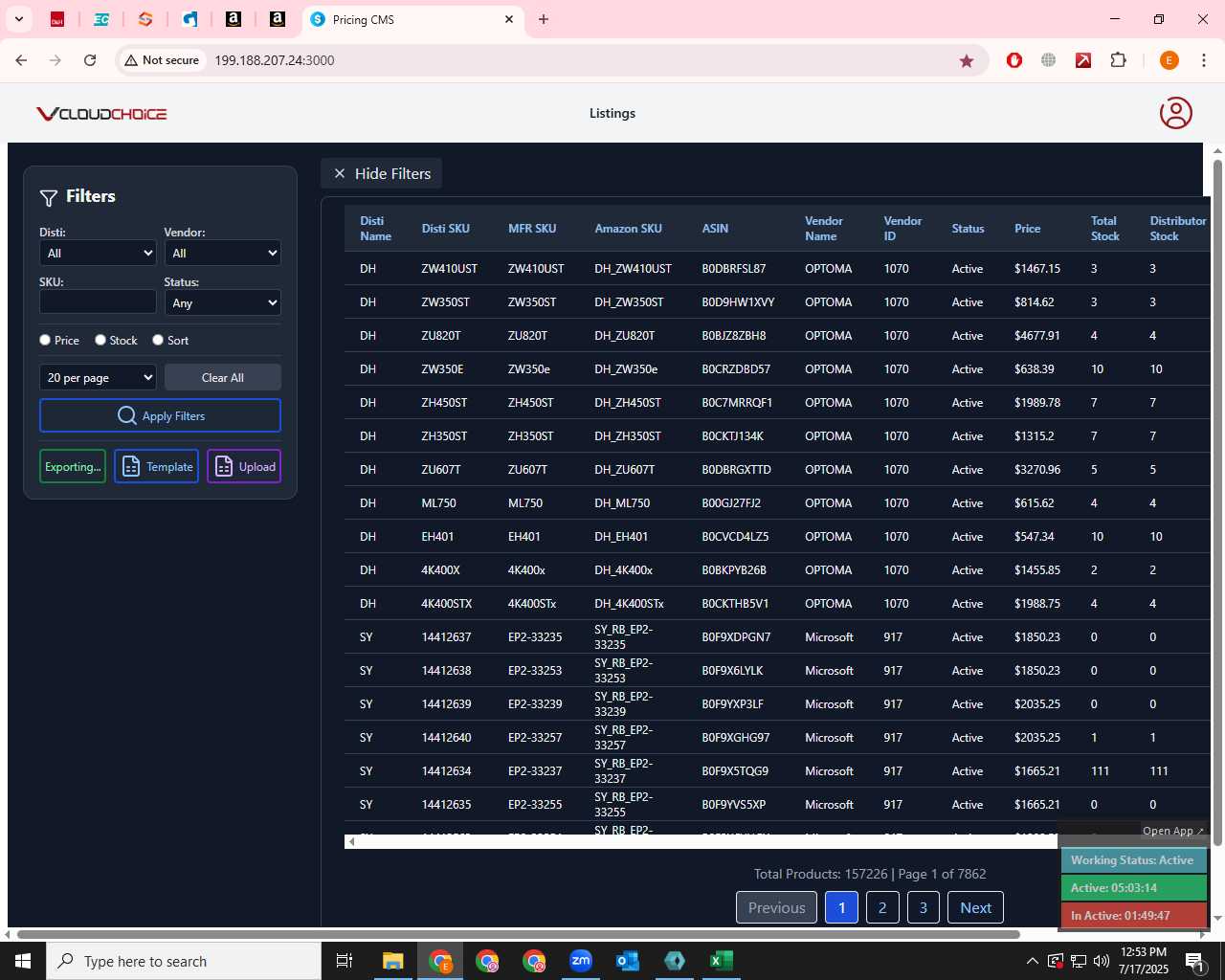Click the Open App link

[x=1173, y=831]
